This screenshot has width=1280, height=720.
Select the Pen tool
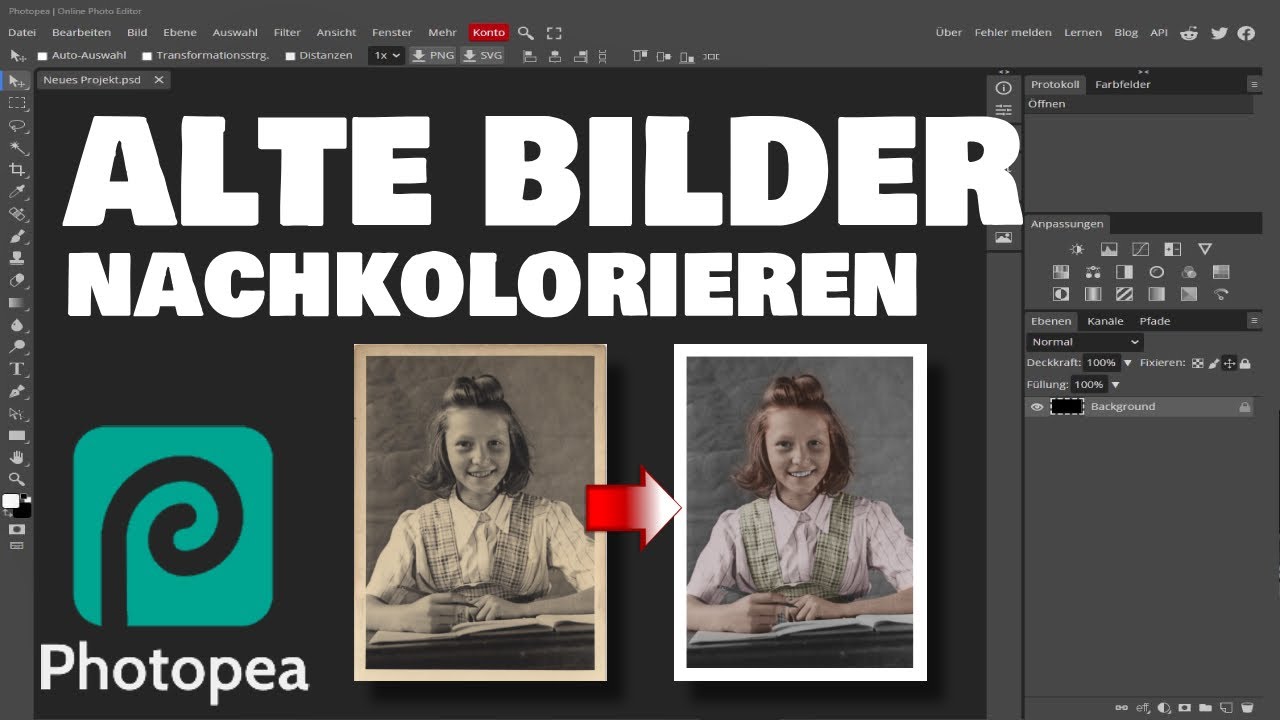click(x=17, y=390)
